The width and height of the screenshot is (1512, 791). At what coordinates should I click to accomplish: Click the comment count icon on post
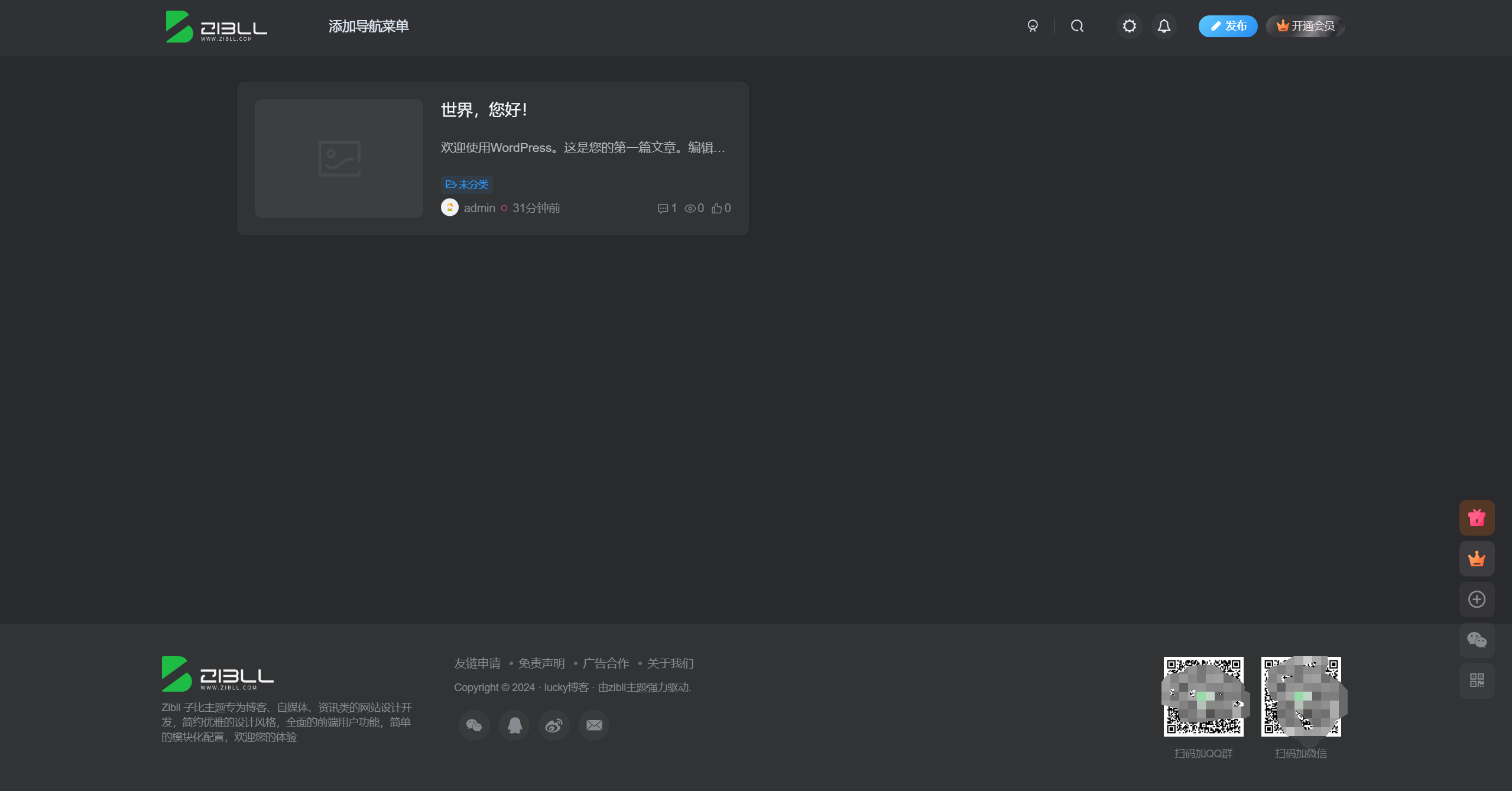tap(663, 208)
